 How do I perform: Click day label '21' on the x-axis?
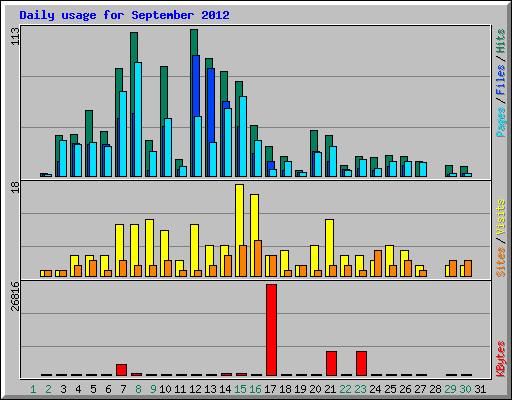(x=330, y=389)
